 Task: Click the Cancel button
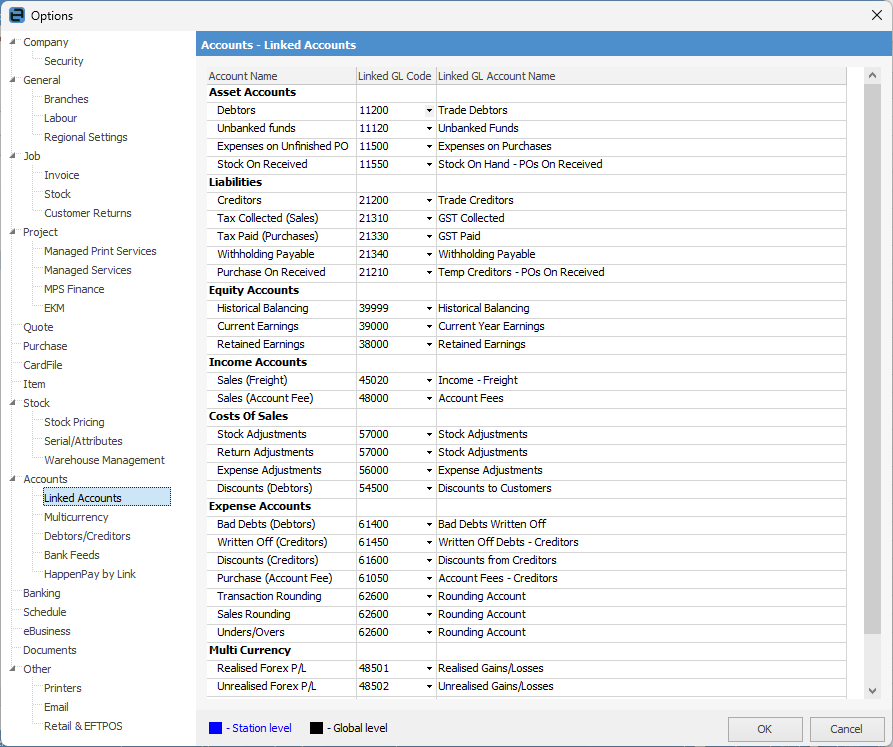pos(846,729)
